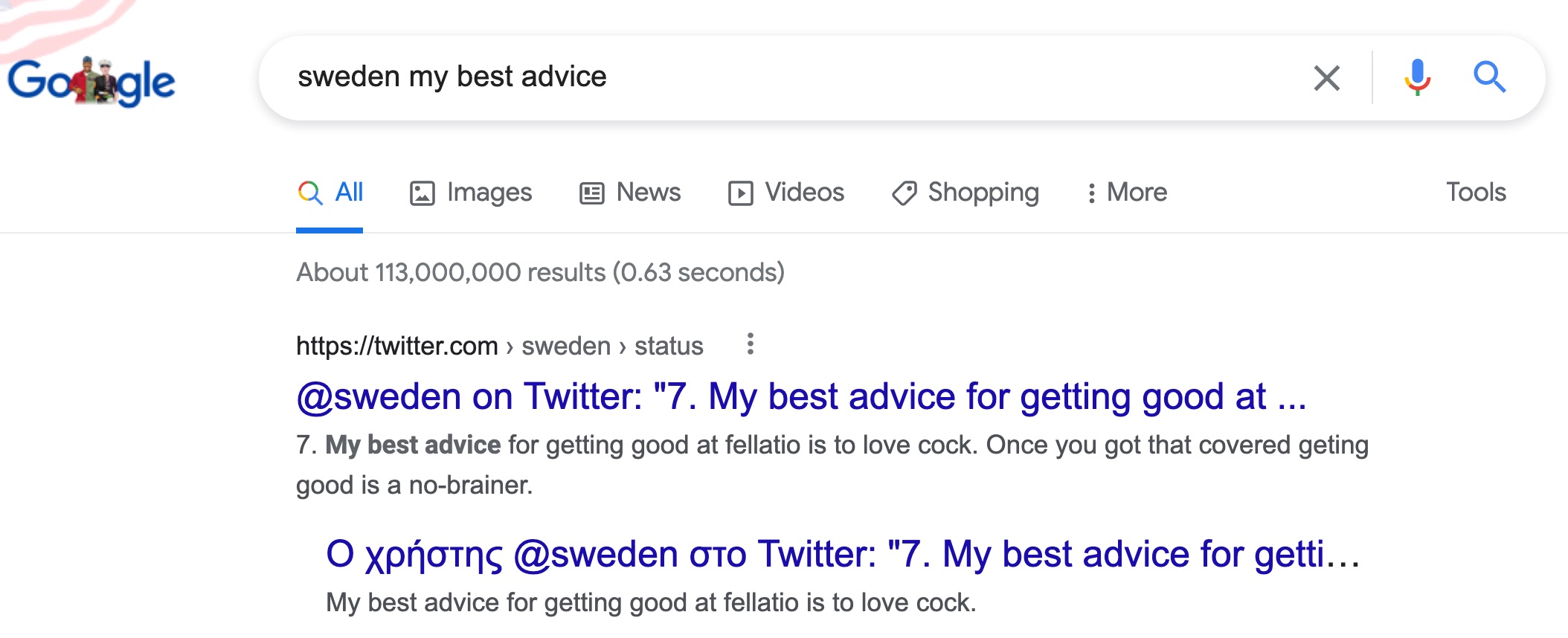
Task: Click the Shopping tab tag icon
Action: click(905, 193)
